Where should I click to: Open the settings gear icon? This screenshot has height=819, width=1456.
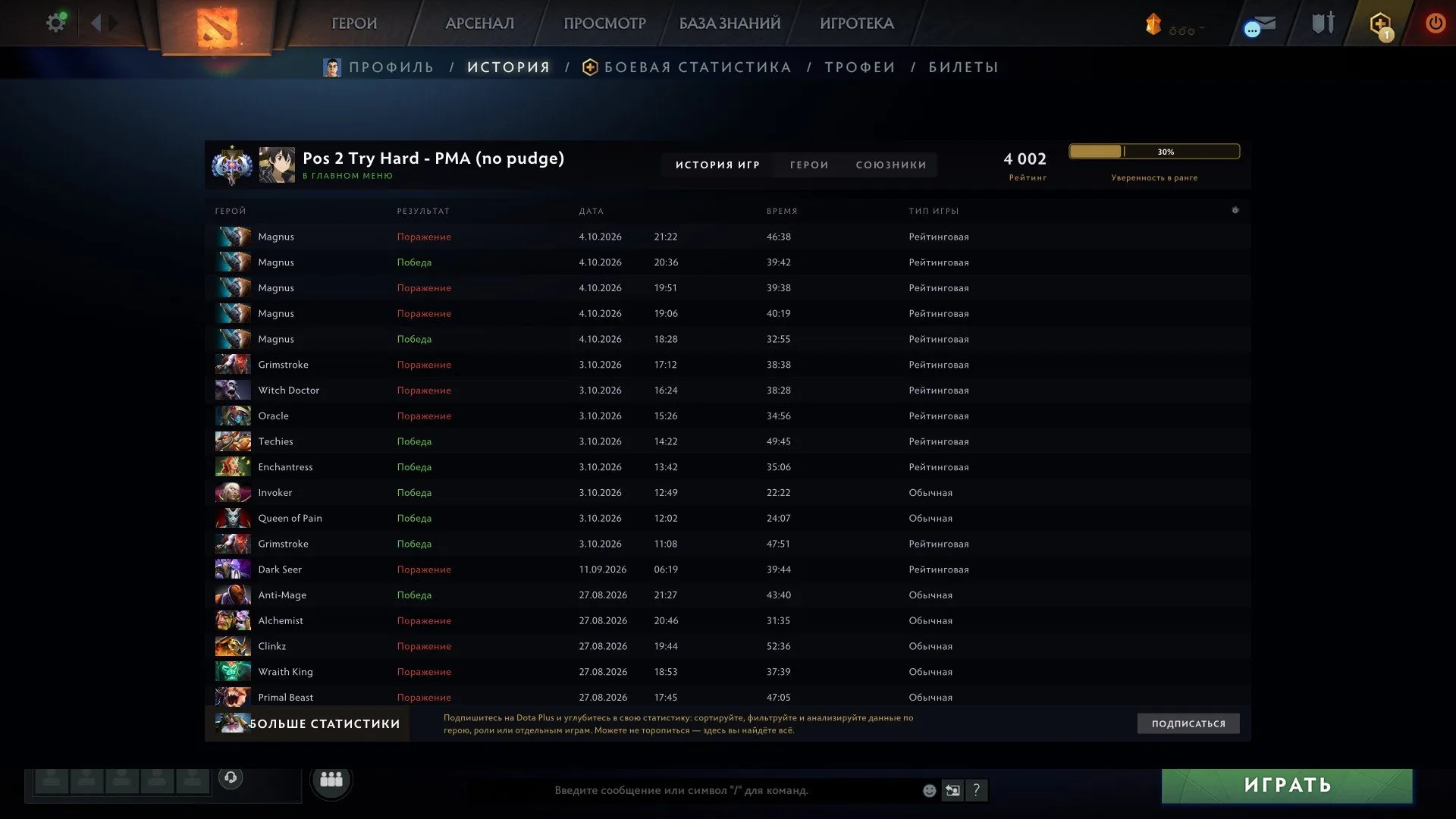(x=56, y=23)
